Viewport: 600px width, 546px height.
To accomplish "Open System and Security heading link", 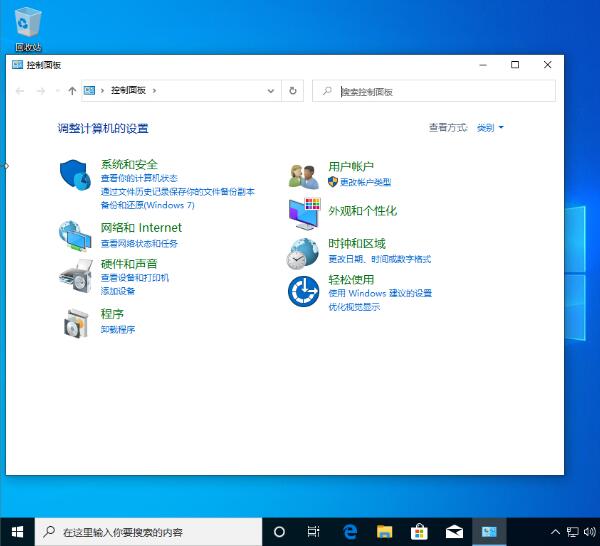I will 129,164.
